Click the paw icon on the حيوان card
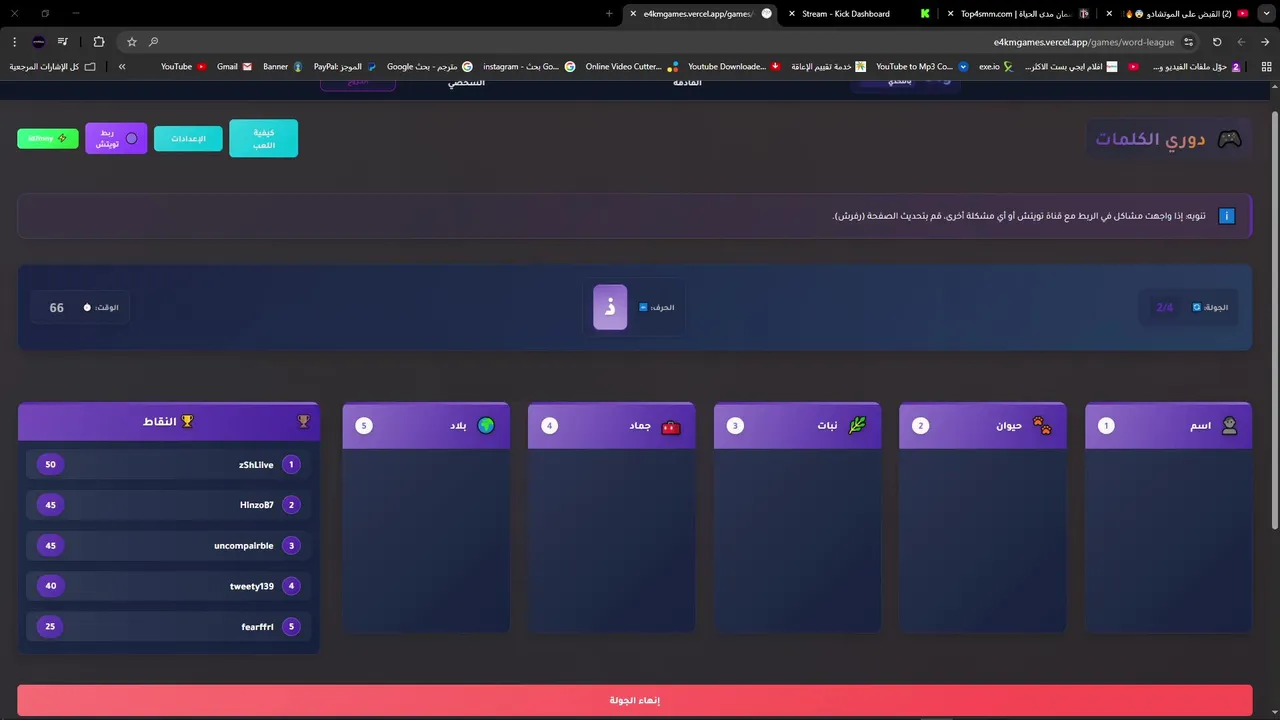 1043,426
